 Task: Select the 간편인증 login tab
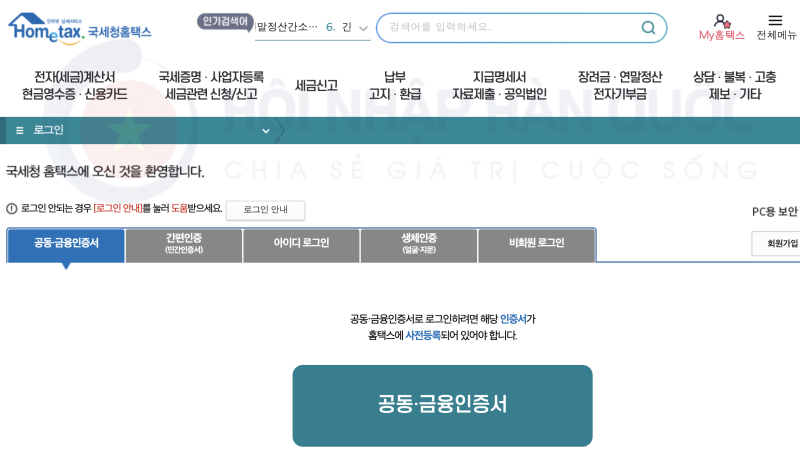coord(184,244)
